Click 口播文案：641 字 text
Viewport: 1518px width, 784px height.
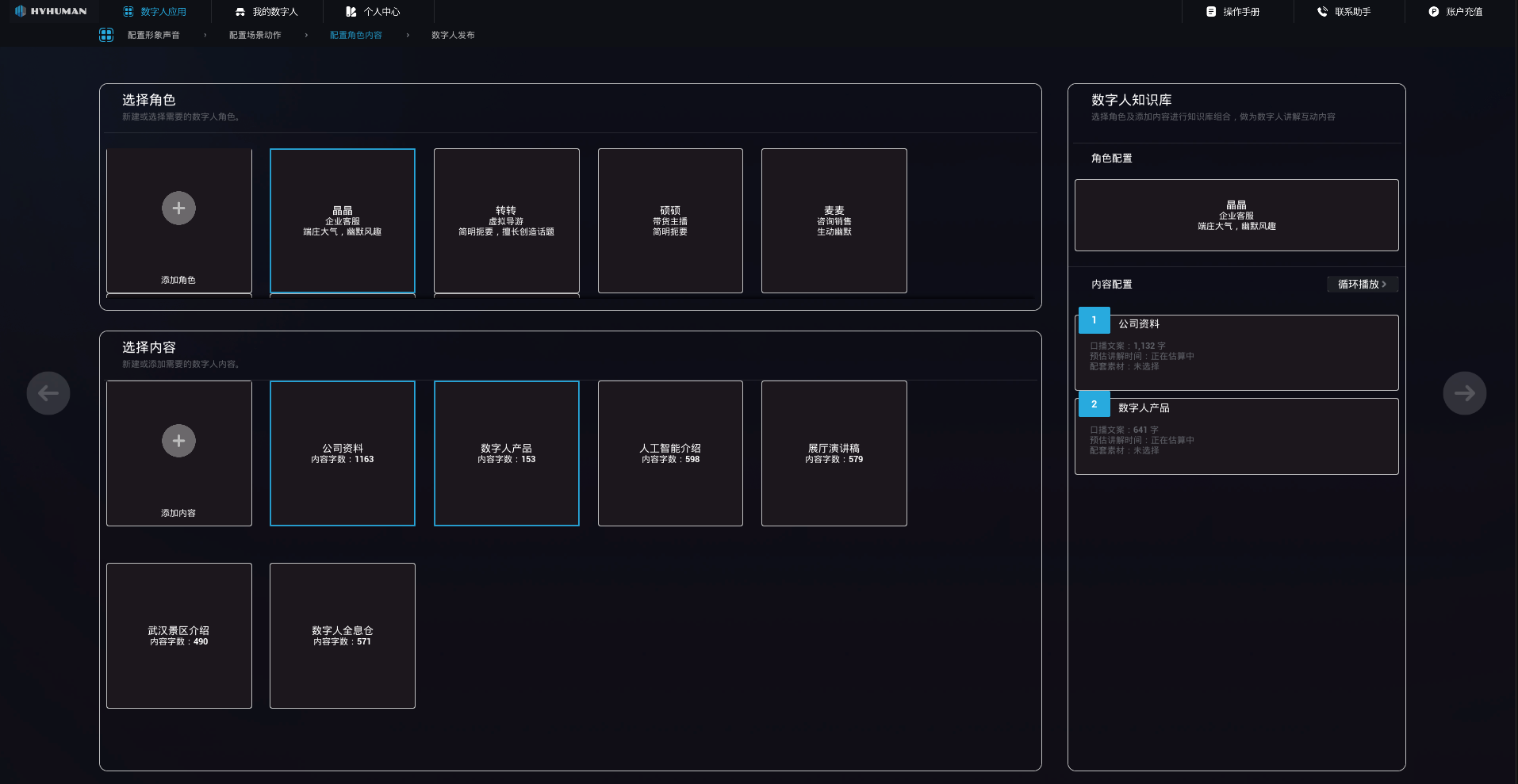(1124, 430)
